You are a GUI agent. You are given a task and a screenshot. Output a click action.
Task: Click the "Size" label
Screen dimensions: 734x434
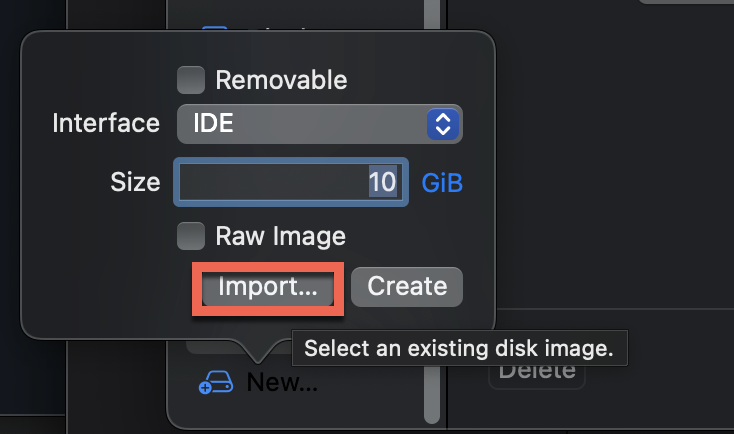point(135,183)
